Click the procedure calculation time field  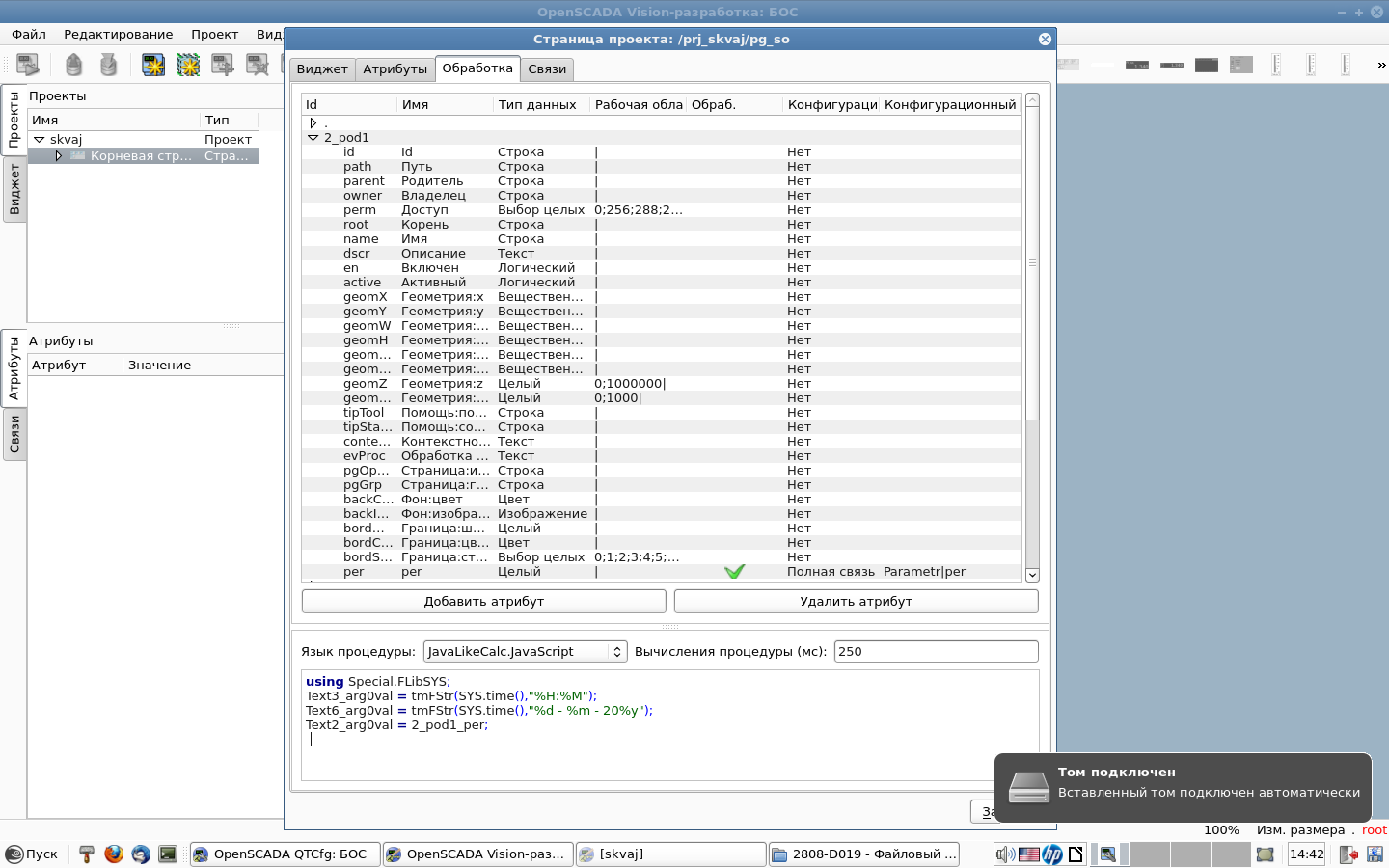tap(935, 652)
